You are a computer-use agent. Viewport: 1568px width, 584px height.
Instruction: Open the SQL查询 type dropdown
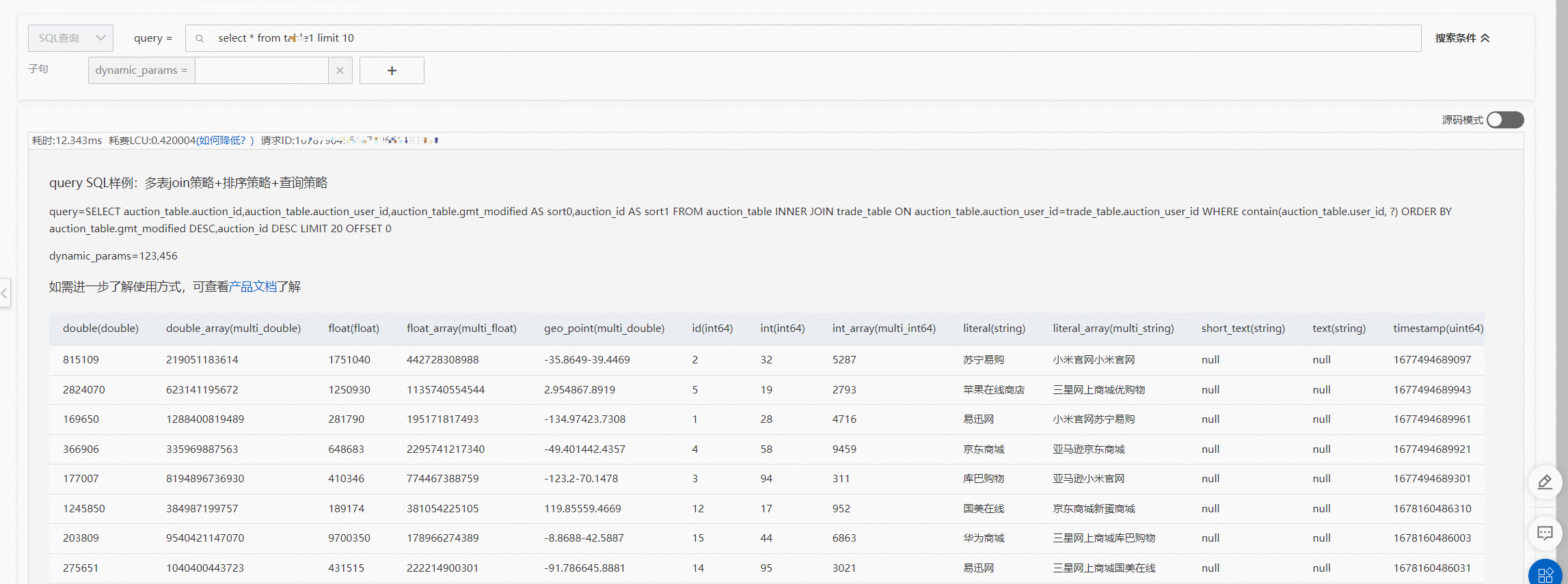click(x=70, y=38)
